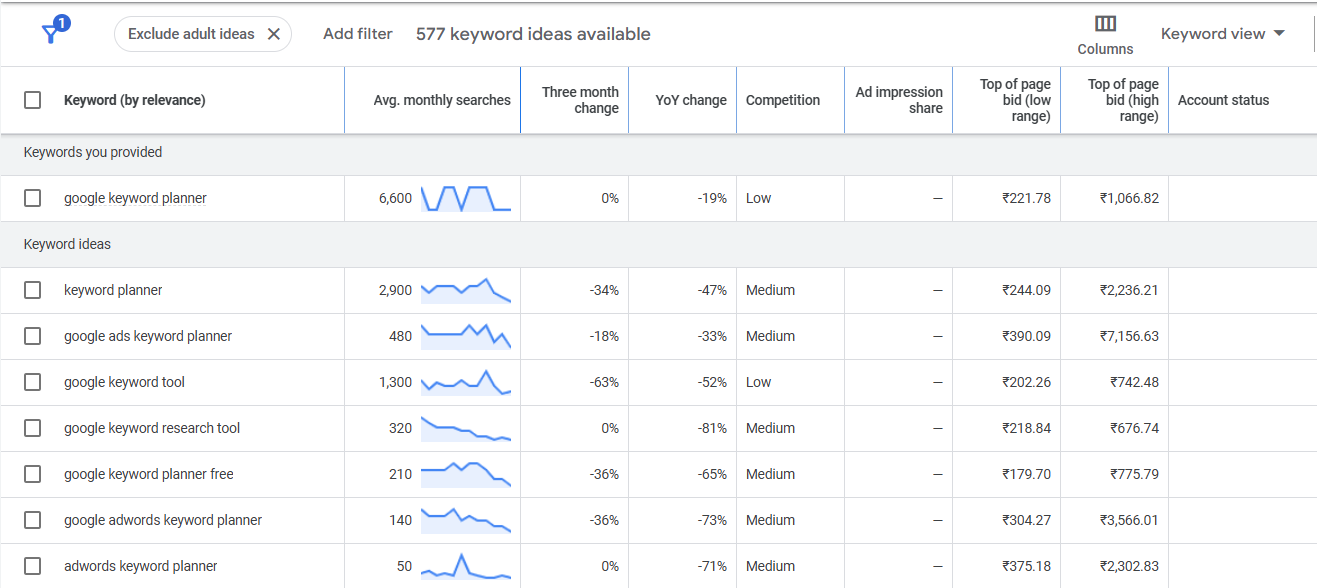The width and height of the screenshot is (1317, 588).
Task: Check google keyword planner free checkbox
Action: click(x=33, y=474)
